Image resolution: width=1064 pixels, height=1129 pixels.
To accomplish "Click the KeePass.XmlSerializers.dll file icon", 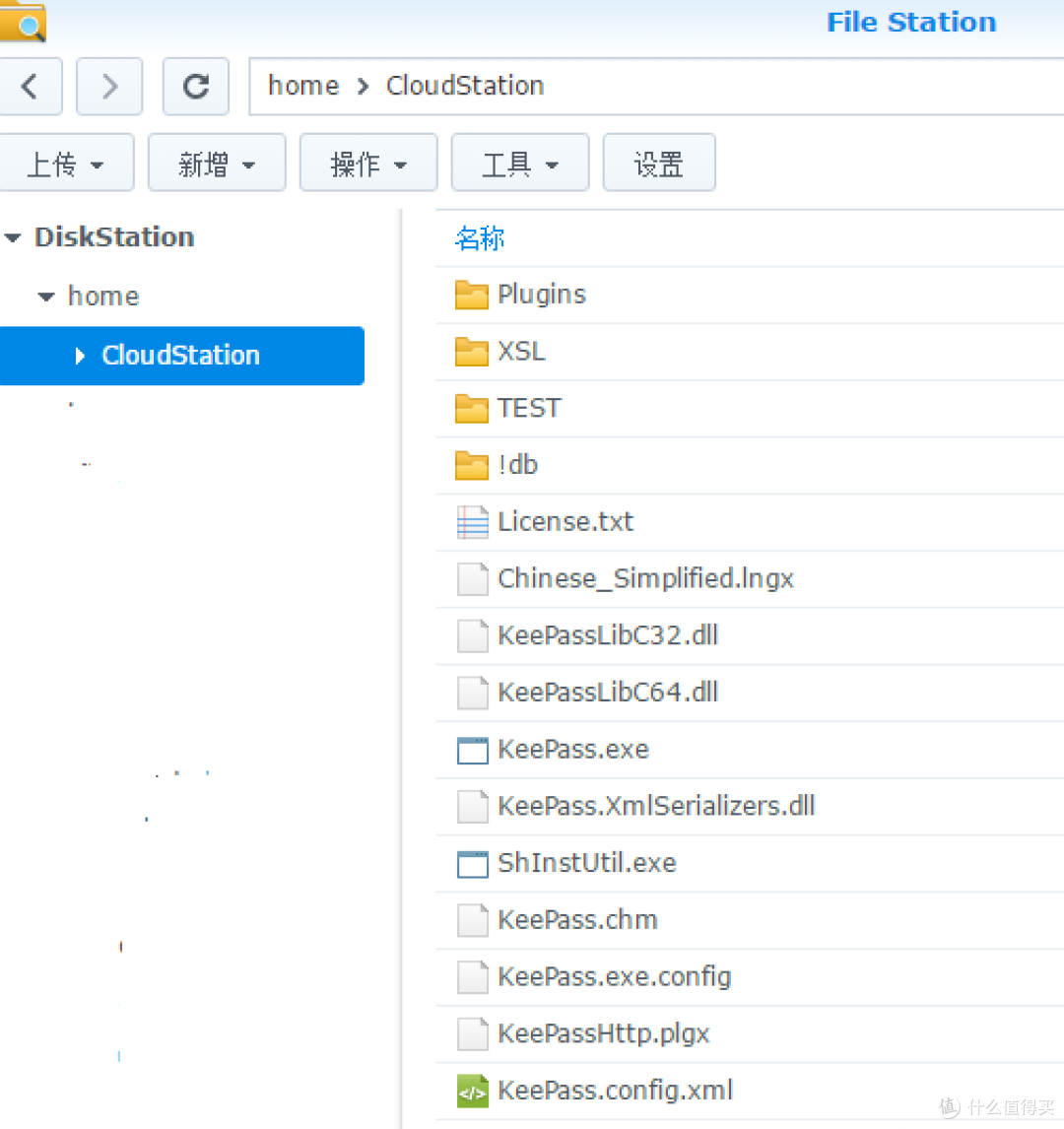I will [x=473, y=807].
